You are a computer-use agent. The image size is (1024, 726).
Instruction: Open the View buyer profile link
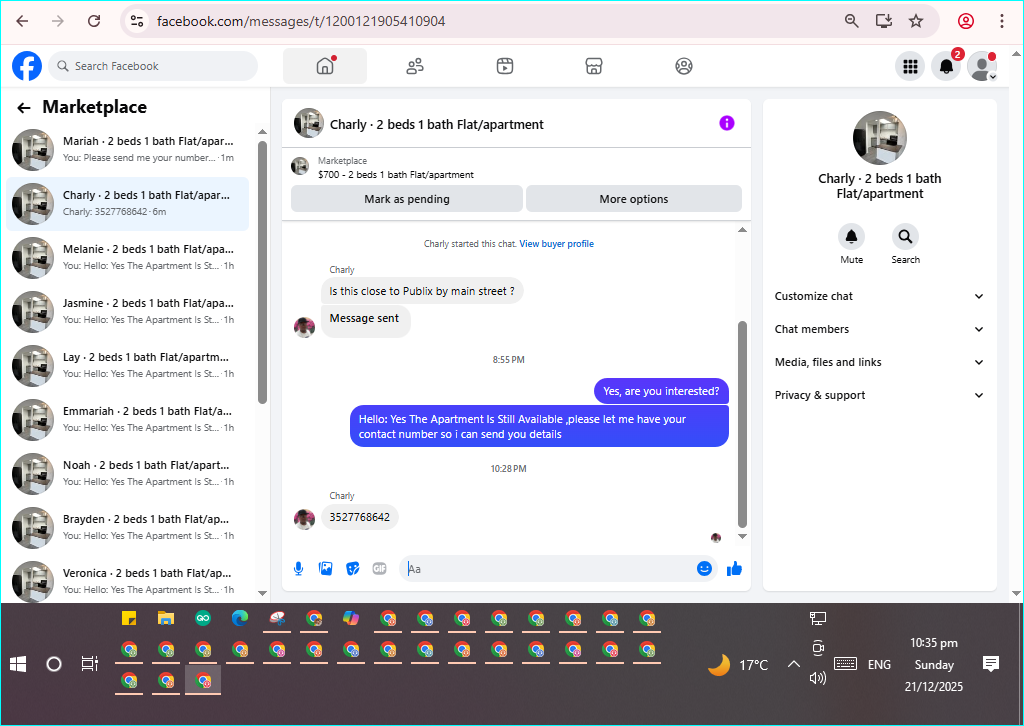pos(556,244)
